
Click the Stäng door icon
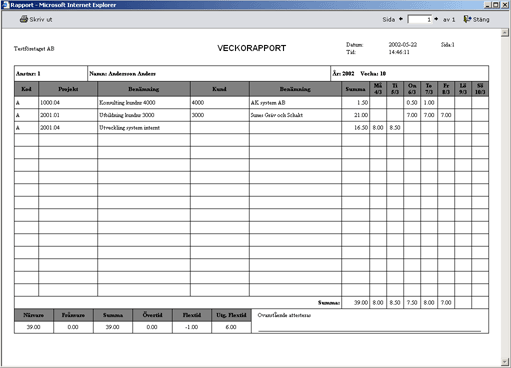pyautogui.click(x=467, y=19)
